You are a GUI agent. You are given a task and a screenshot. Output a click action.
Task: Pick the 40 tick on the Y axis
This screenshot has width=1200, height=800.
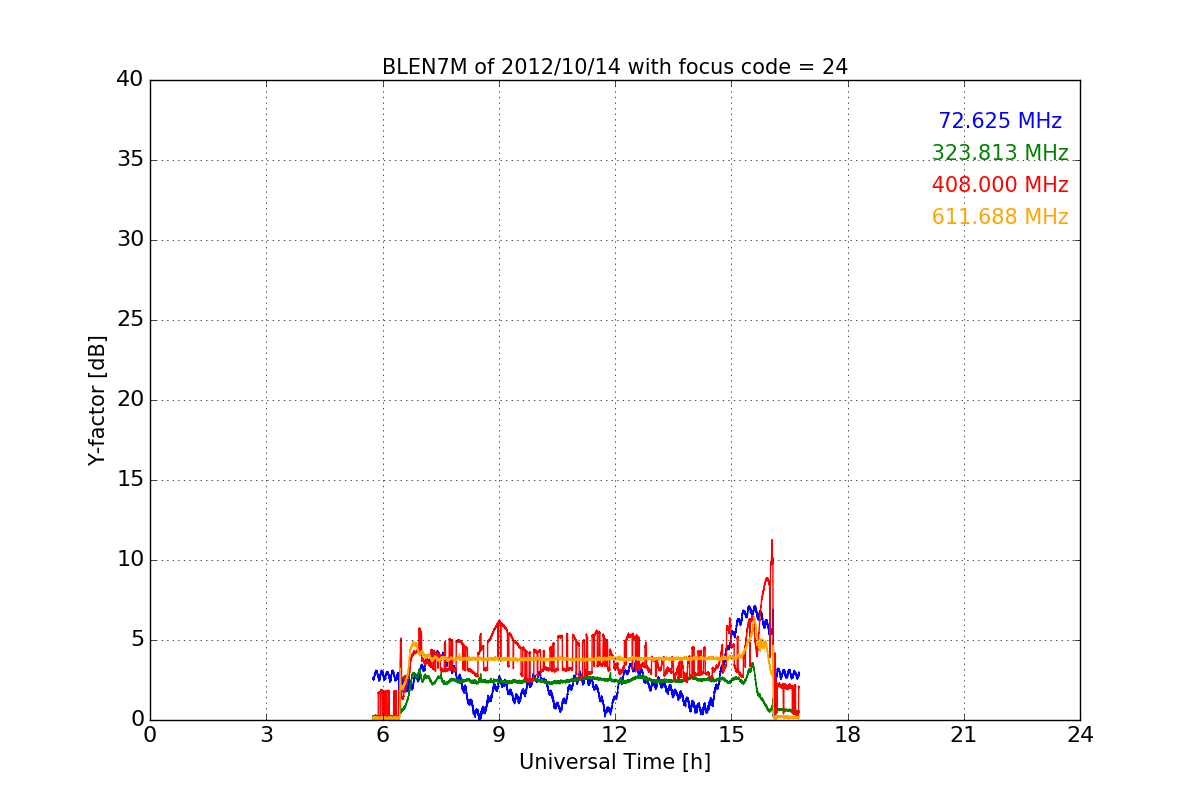[x=130, y=80]
